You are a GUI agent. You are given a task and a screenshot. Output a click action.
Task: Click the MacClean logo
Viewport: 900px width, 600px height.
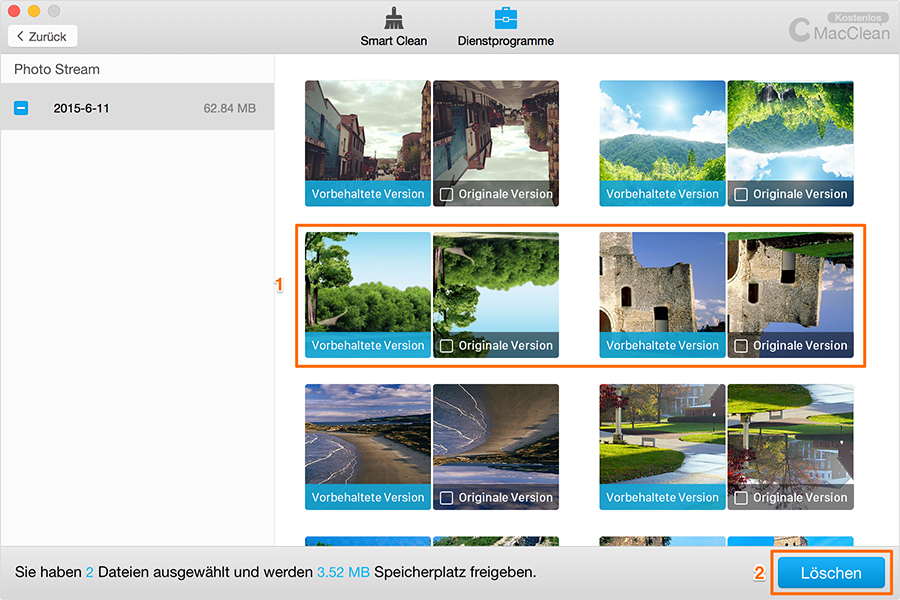[840, 31]
